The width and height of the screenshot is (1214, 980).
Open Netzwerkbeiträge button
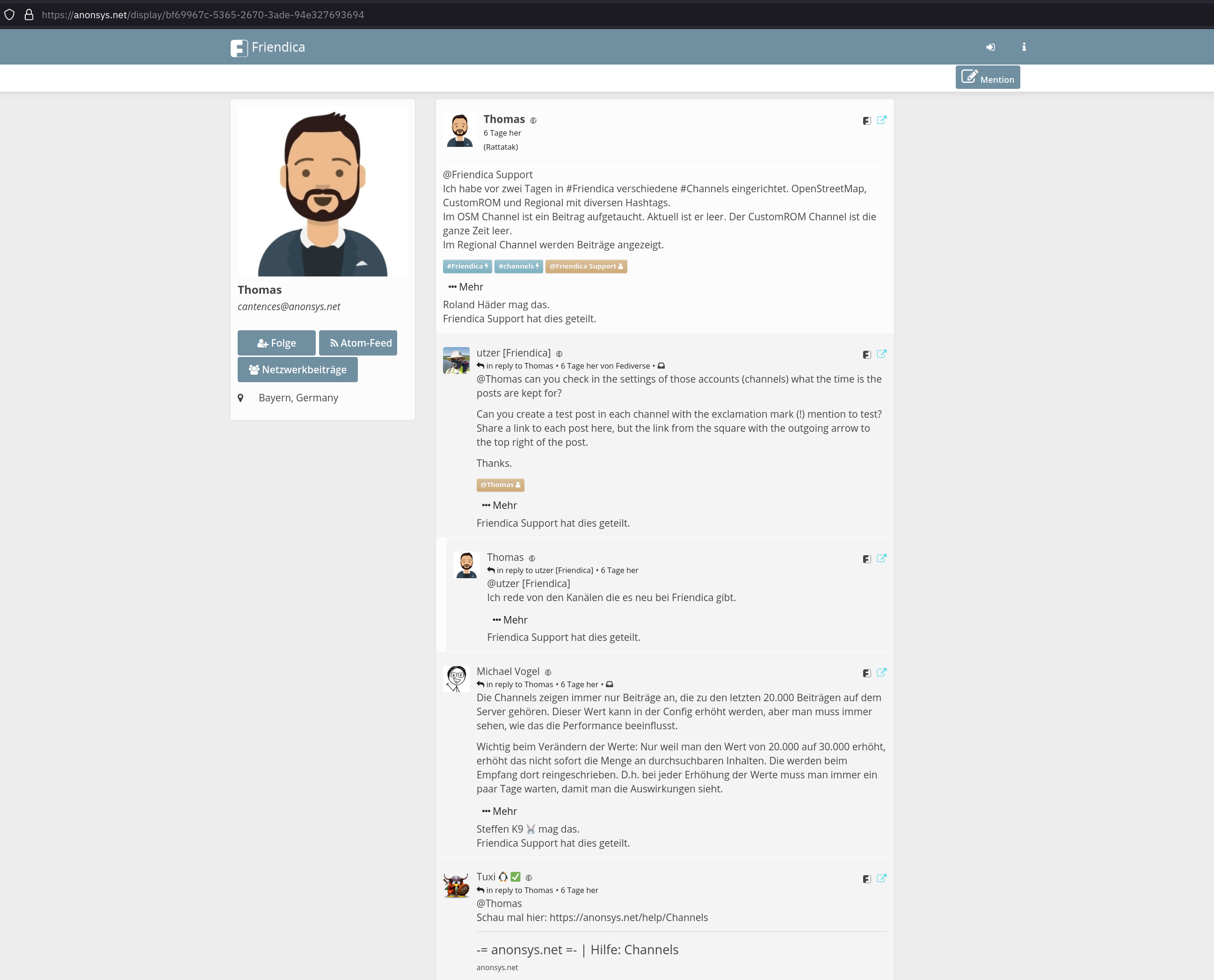coord(298,370)
